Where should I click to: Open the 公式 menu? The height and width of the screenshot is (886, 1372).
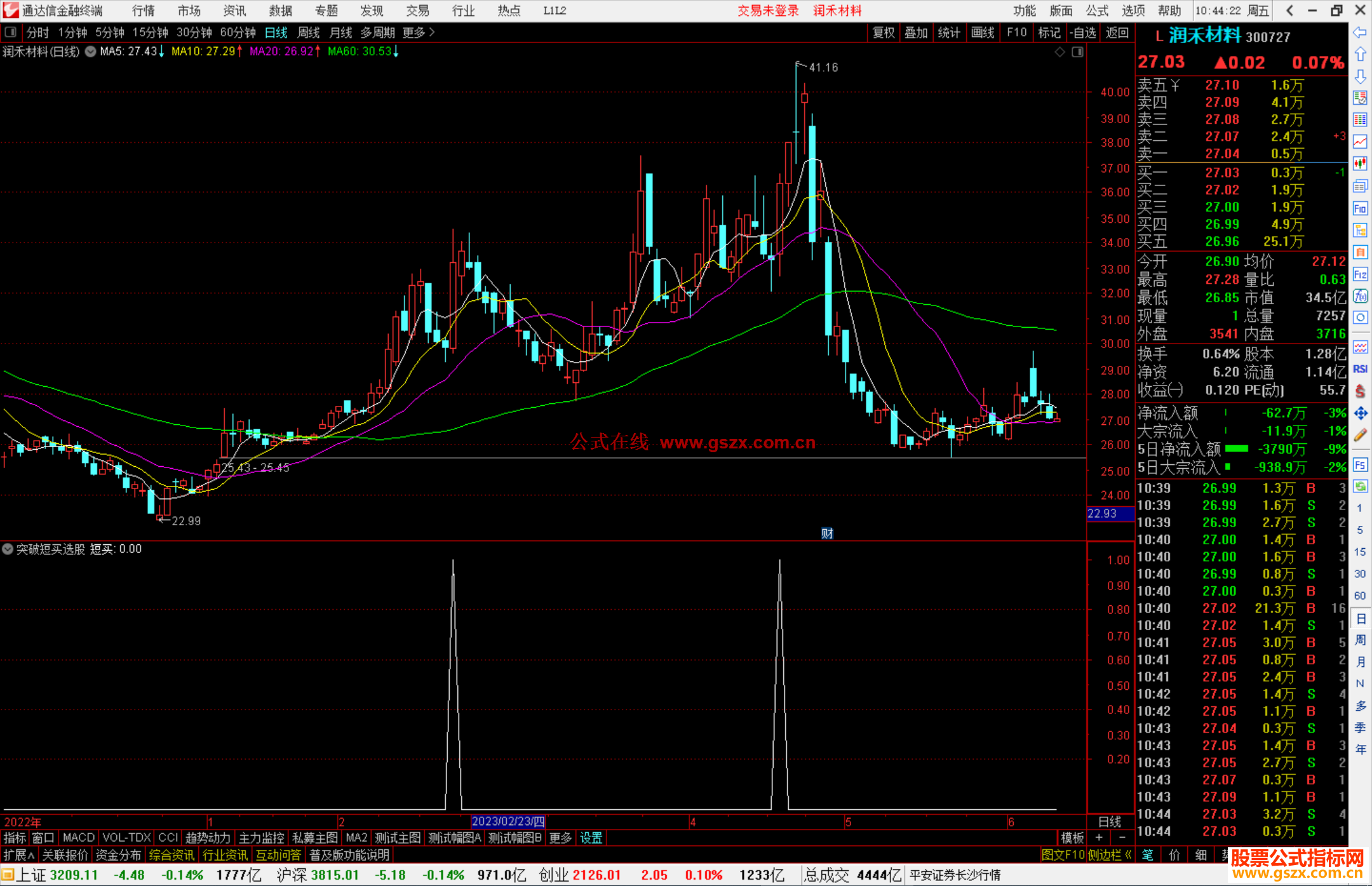(1096, 10)
